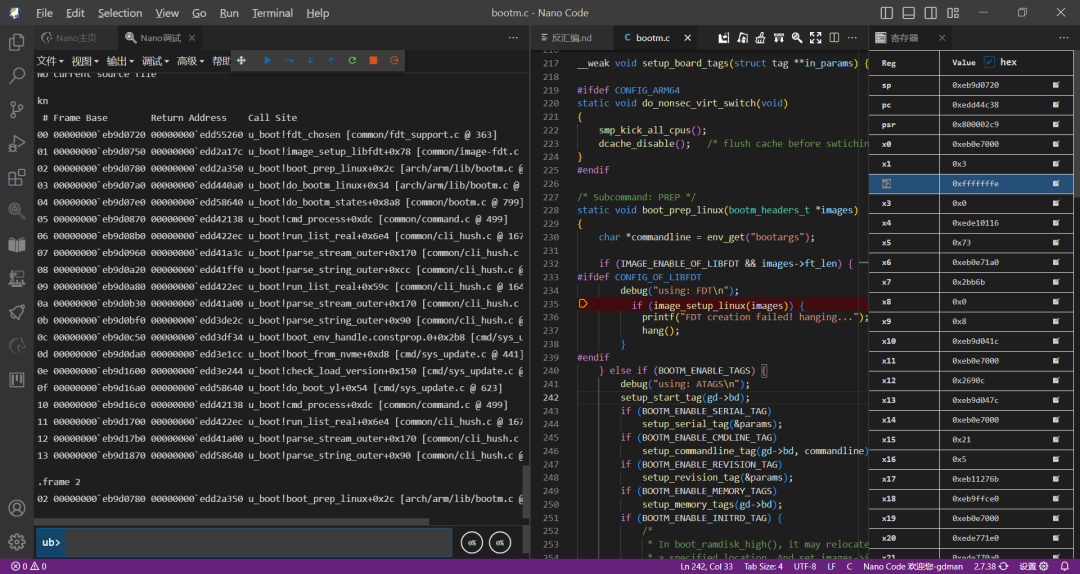1080x574 pixels.
Task: Click the notifications bell in status bar
Action: pos(1064,566)
